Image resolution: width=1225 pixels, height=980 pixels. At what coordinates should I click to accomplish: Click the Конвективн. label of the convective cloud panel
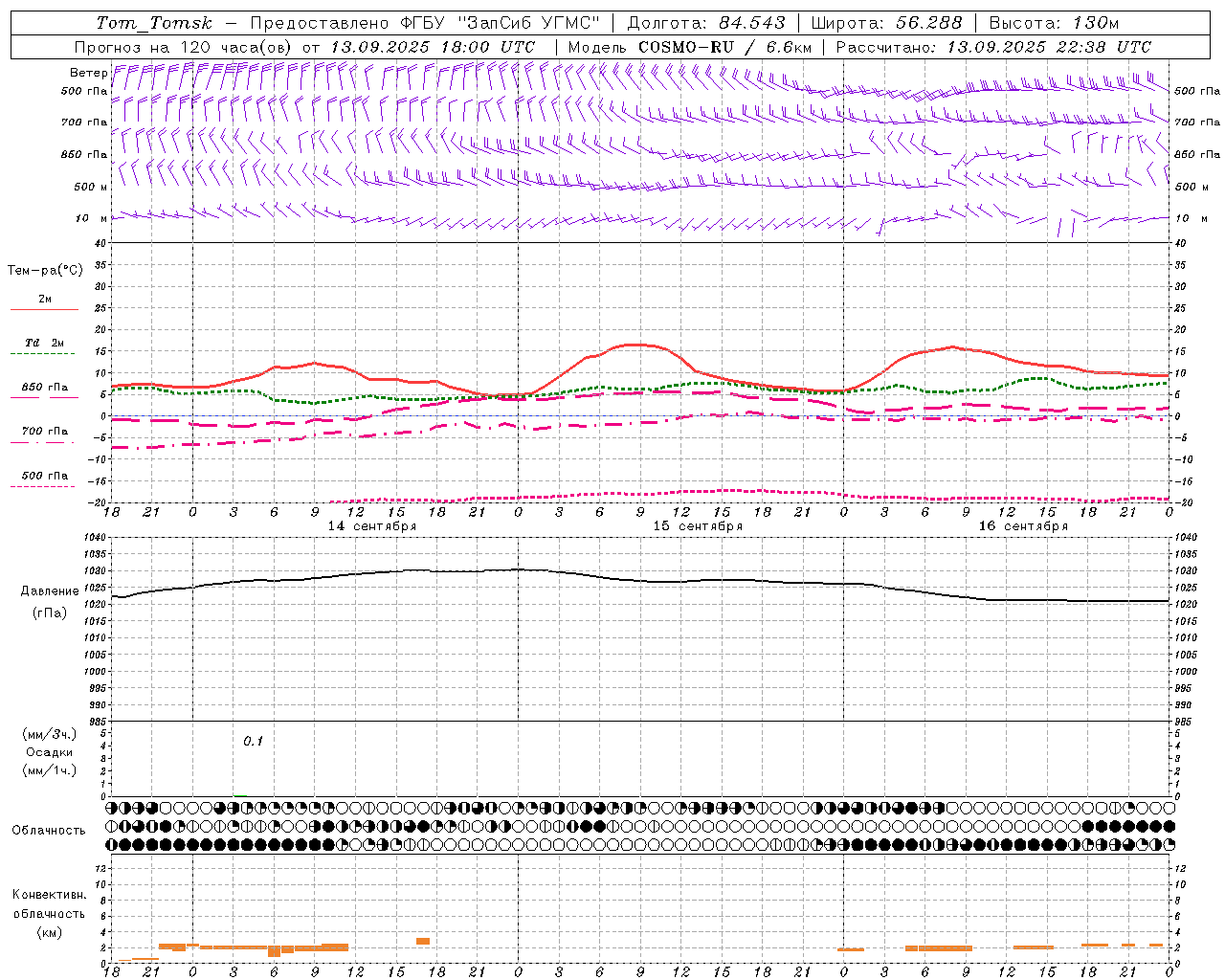(49, 895)
